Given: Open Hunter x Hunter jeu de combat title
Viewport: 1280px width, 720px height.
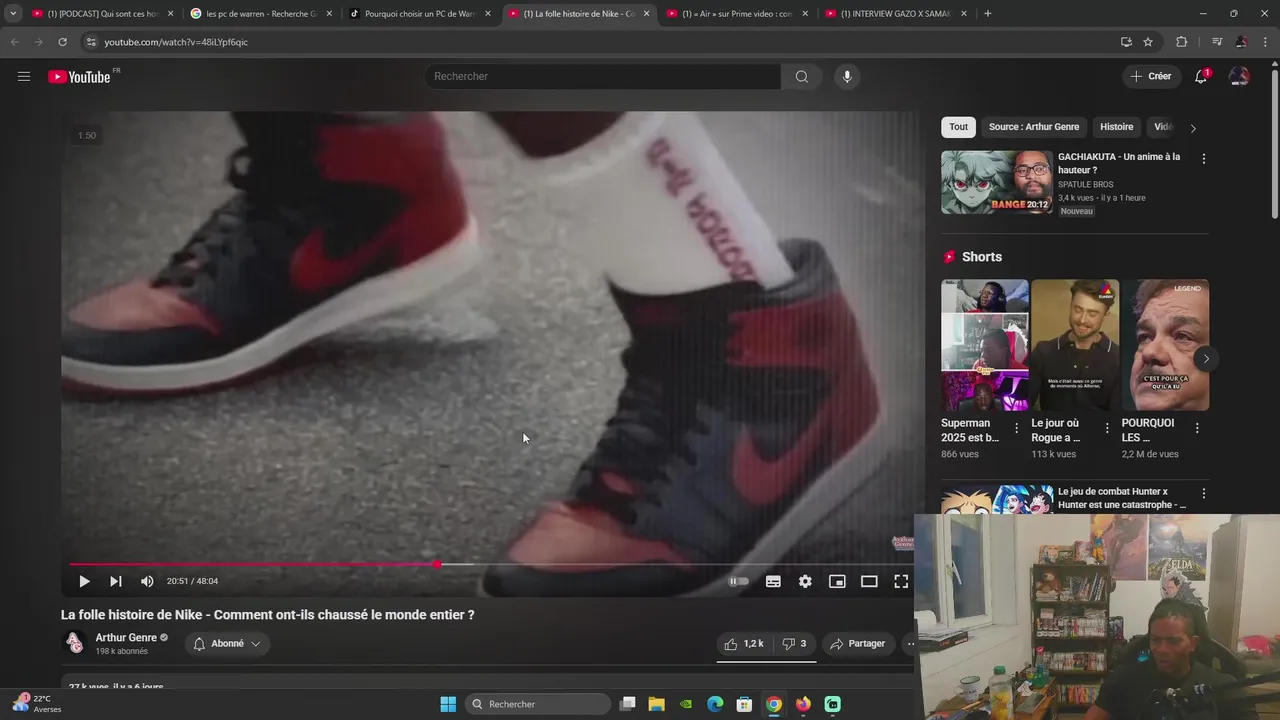Looking at the screenshot, I should [x=1122, y=498].
